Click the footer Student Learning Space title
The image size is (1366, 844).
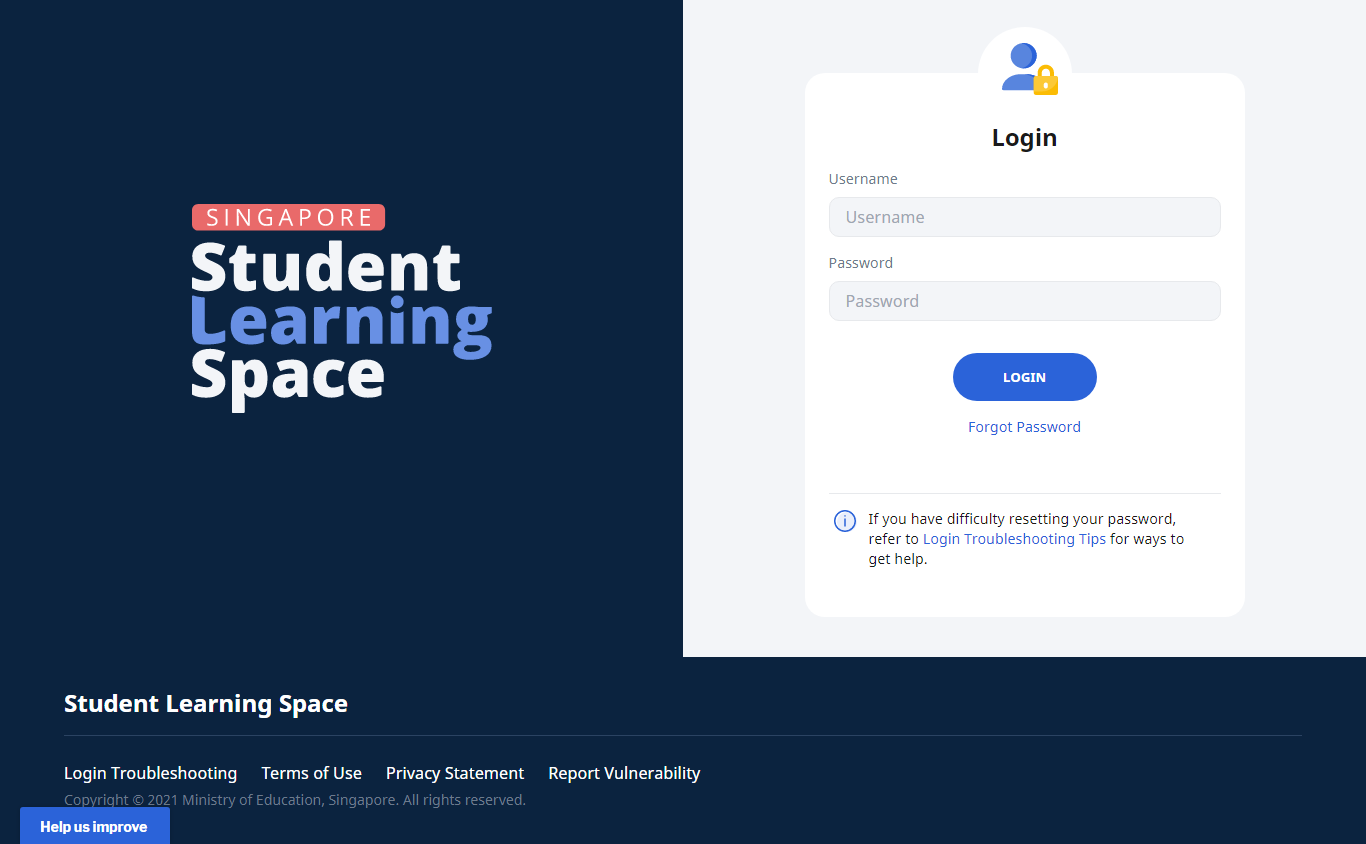point(206,704)
